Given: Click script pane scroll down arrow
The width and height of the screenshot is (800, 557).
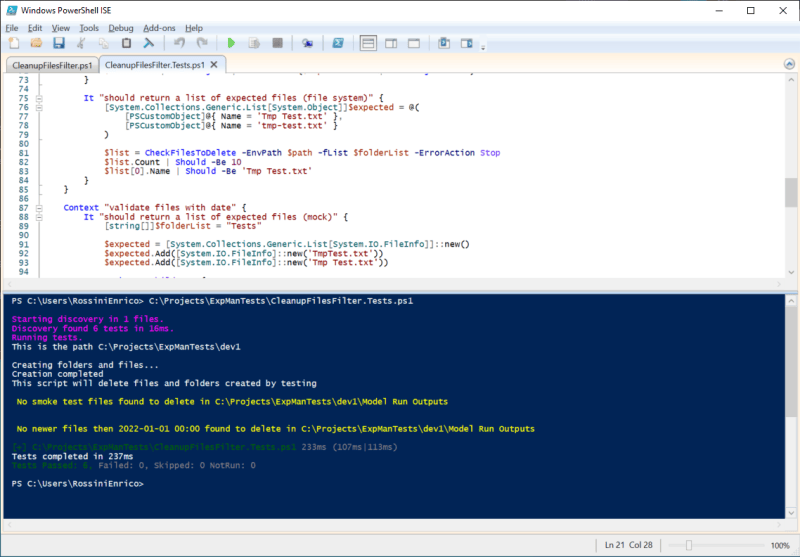Looking at the screenshot, I should 790,272.
